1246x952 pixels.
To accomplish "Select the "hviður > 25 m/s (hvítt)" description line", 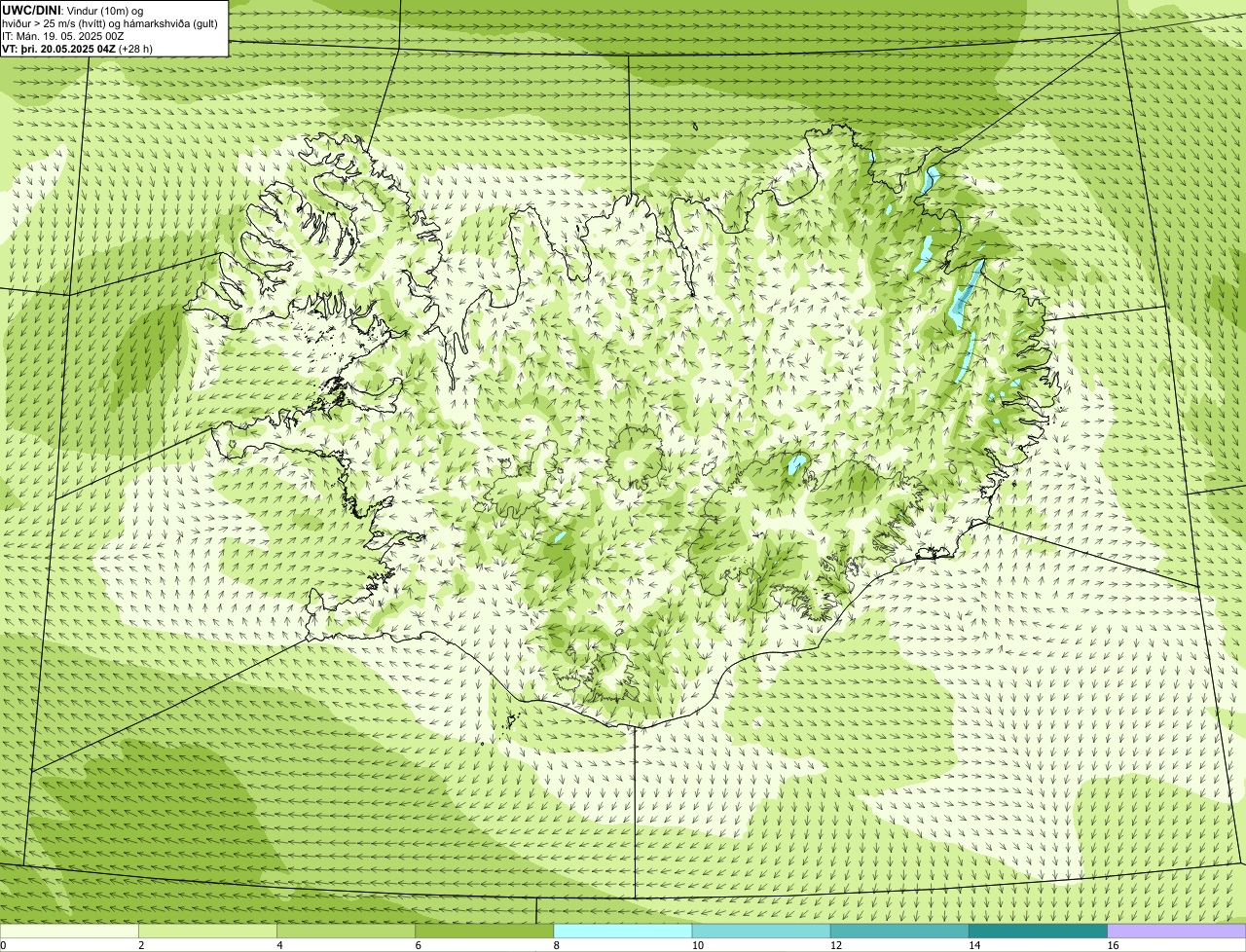I will click(x=110, y=23).
